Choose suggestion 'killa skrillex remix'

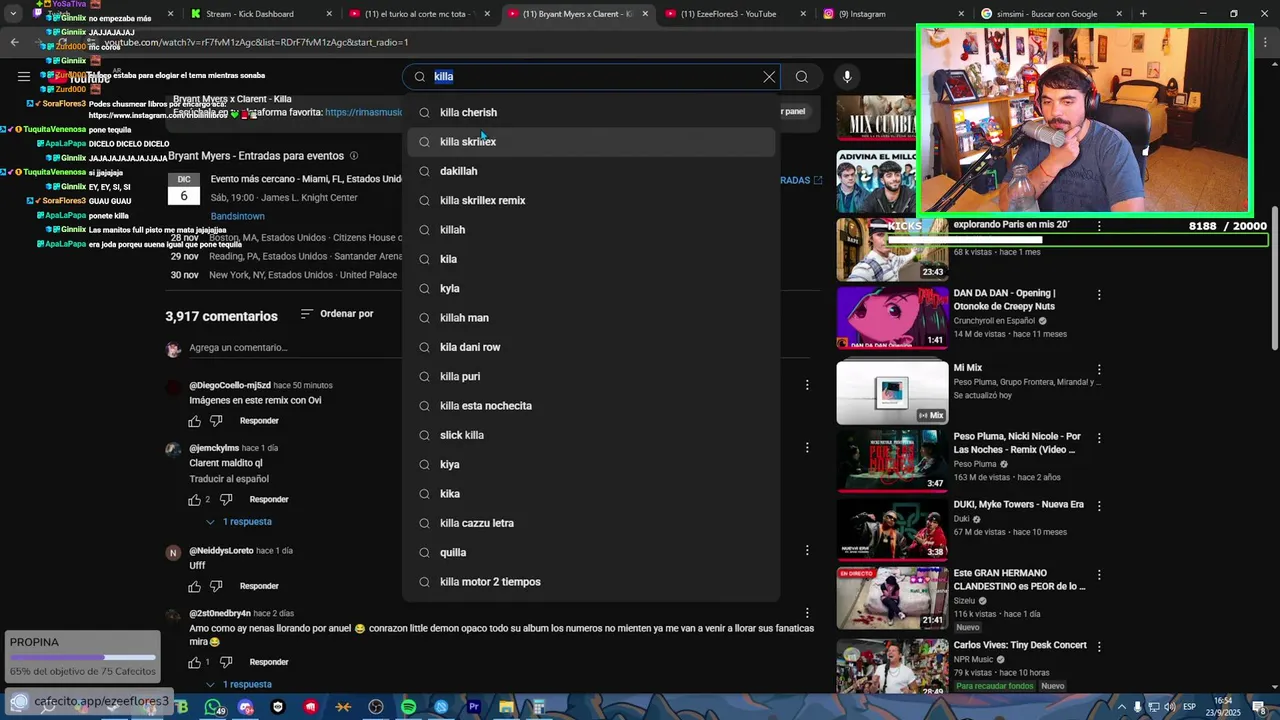tap(591, 201)
